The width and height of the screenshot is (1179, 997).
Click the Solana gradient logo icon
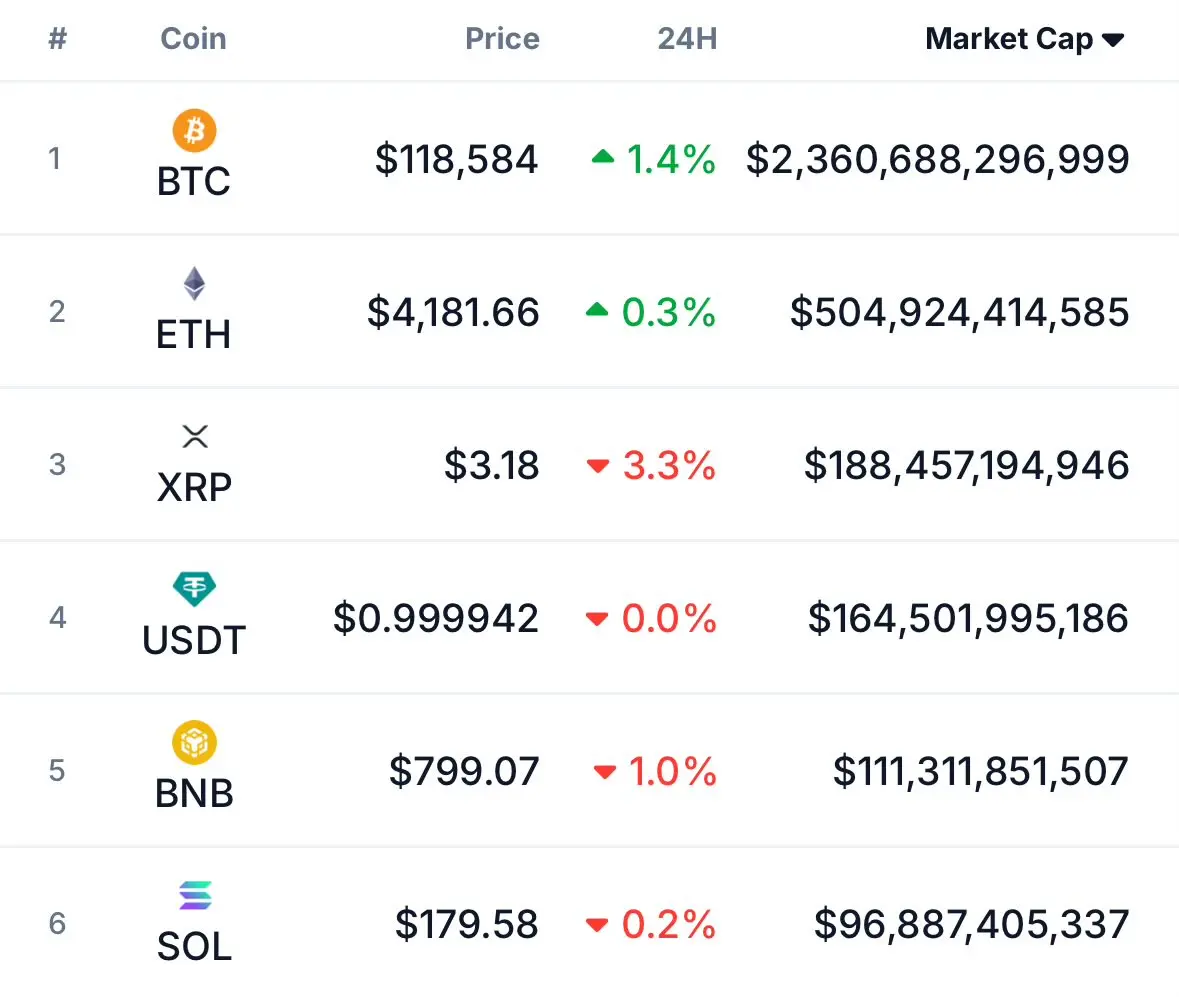click(195, 895)
